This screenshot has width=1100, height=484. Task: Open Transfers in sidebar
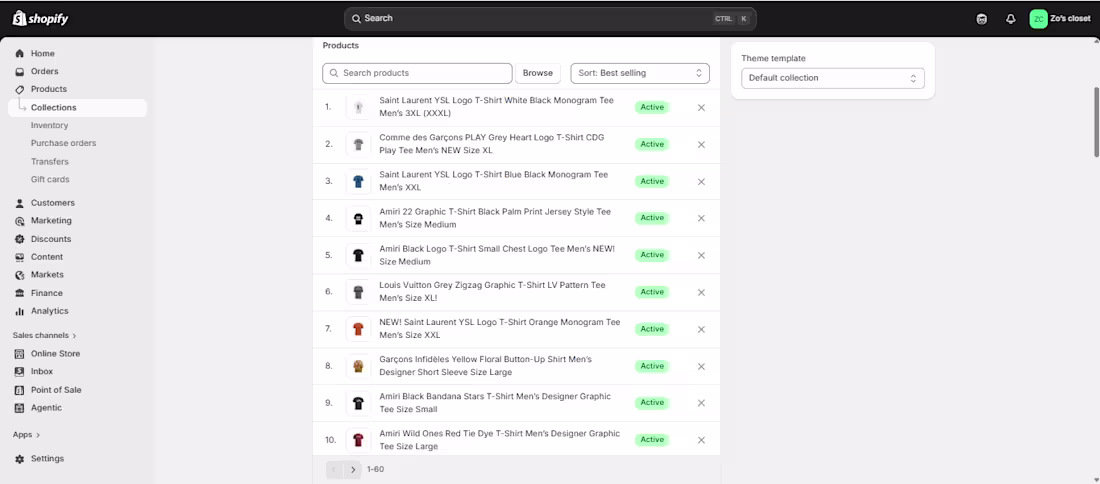tap(50, 161)
